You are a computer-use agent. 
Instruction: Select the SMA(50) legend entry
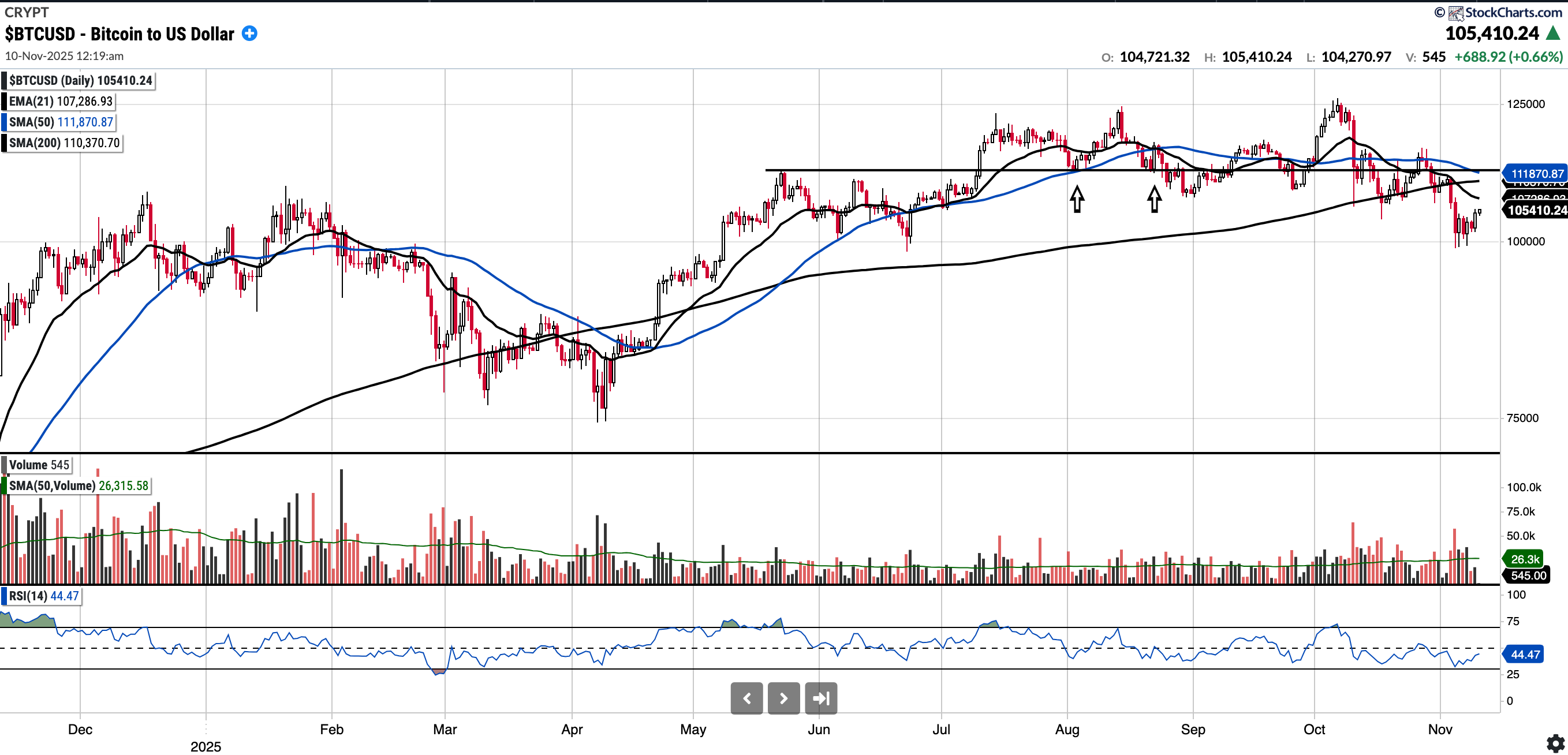coord(61,122)
